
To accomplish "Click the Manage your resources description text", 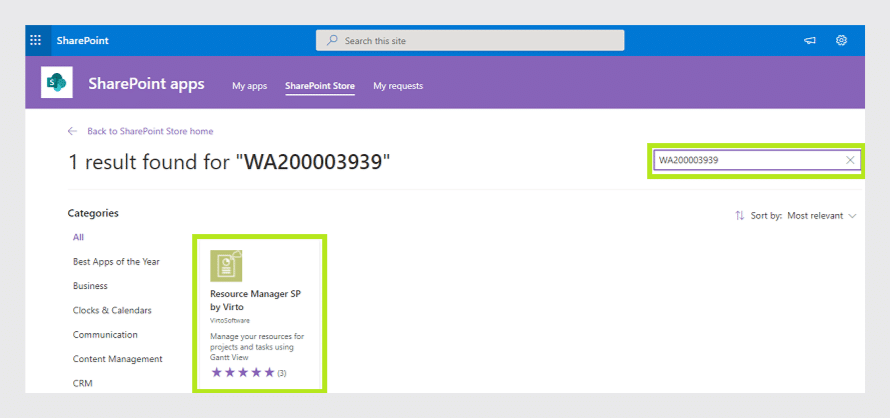I will [257, 347].
